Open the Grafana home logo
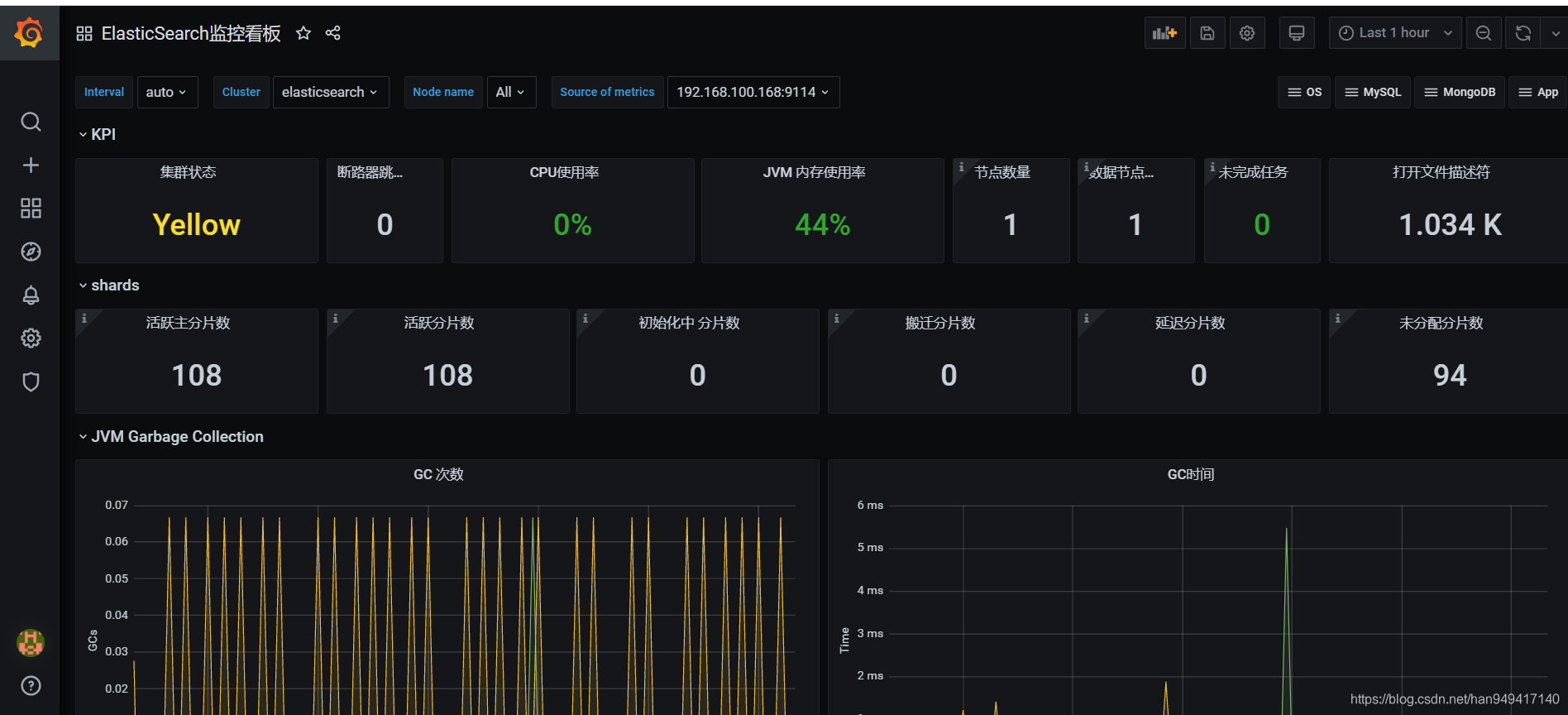The width and height of the screenshot is (1568, 715). pyautogui.click(x=30, y=33)
